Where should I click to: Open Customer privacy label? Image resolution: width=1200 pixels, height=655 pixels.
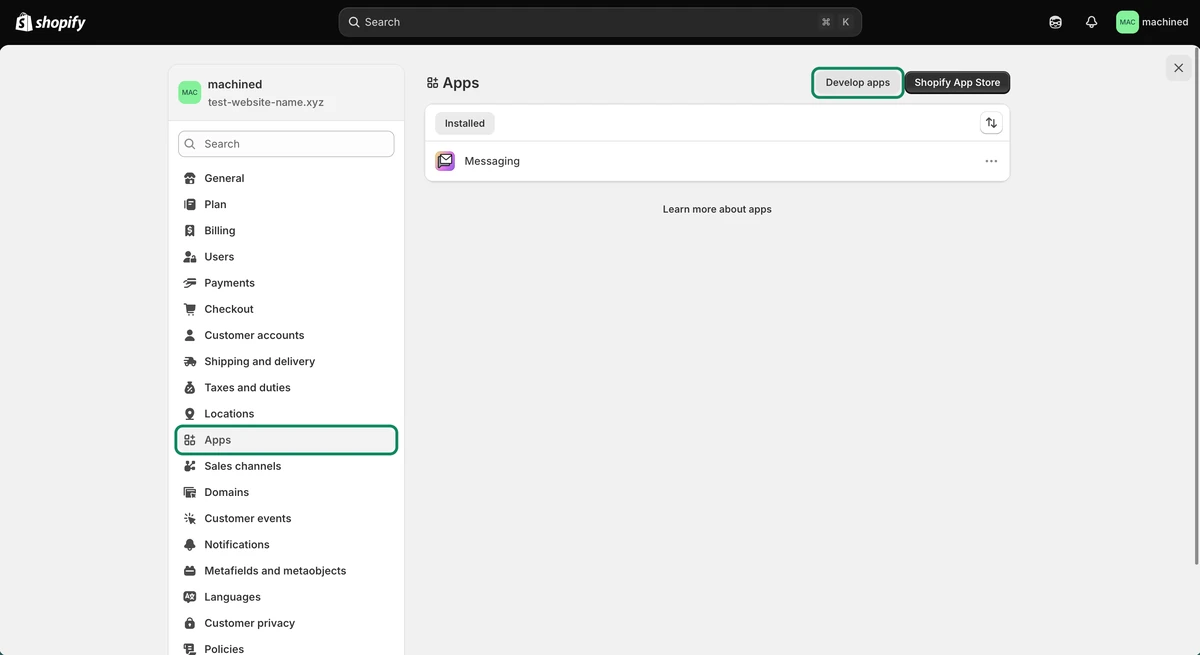[249, 623]
